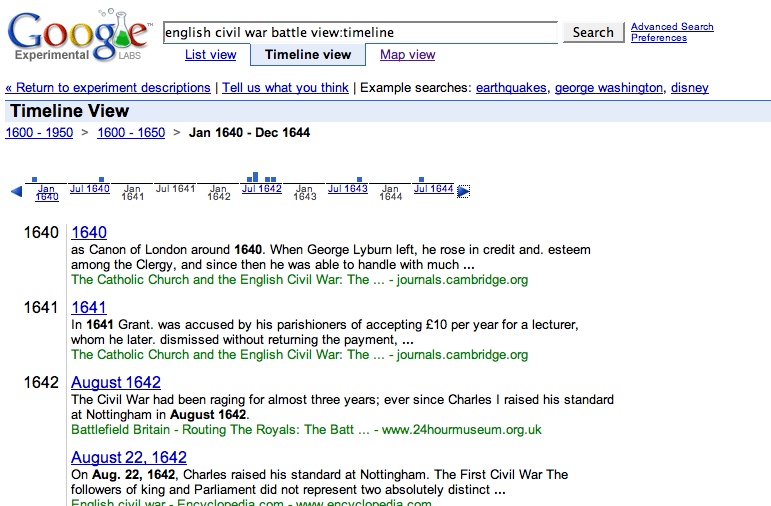771x506 pixels.
Task: Select Jul 1643 on the timeline
Action: [348, 189]
